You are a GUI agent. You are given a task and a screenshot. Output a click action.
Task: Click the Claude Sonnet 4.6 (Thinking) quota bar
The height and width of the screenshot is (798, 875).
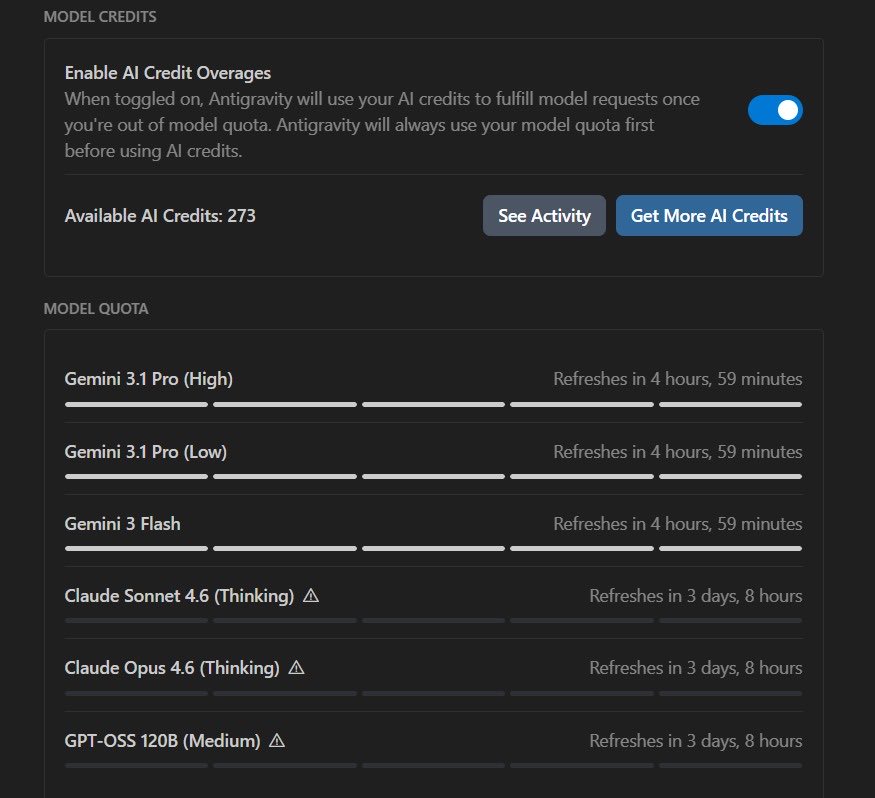[434, 621]
